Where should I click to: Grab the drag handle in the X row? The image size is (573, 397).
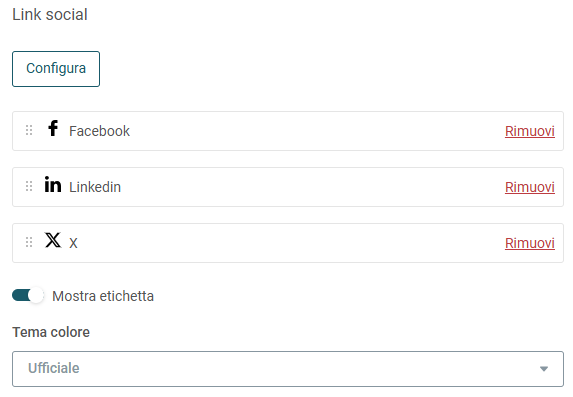coord(29,242)
